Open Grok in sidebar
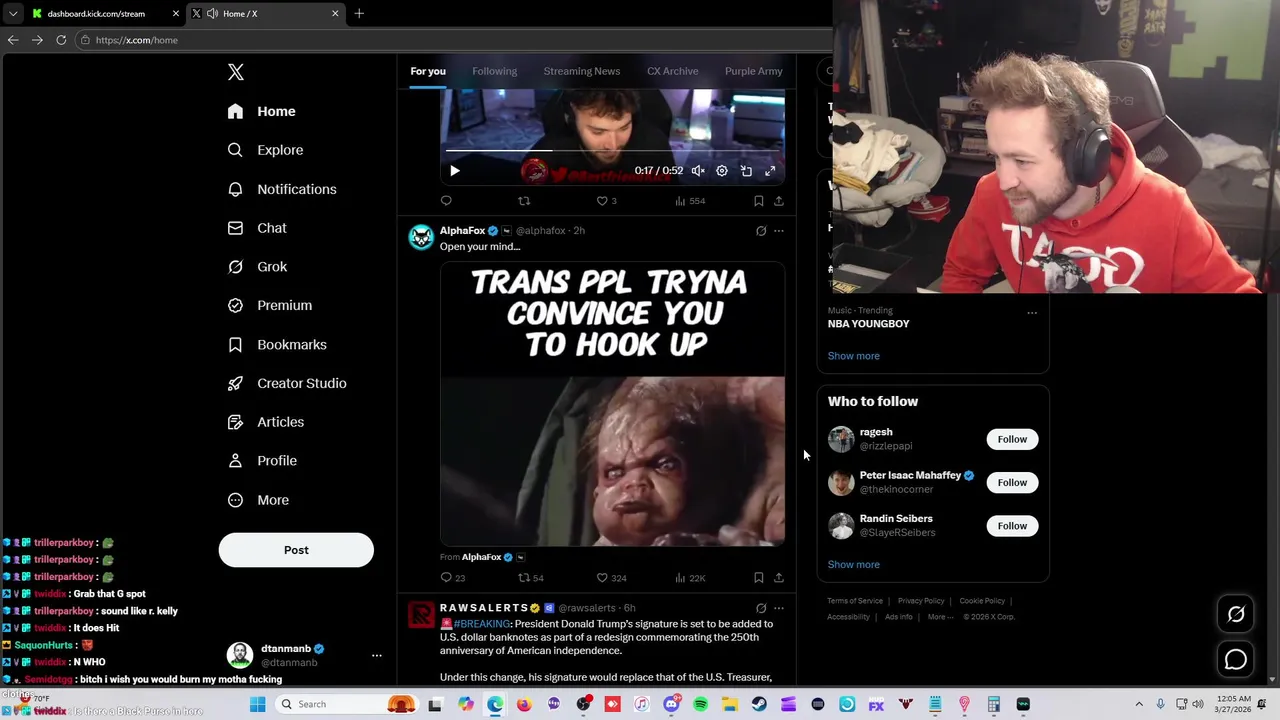This screenshot has height=720, width=1280. coord(258,267)
